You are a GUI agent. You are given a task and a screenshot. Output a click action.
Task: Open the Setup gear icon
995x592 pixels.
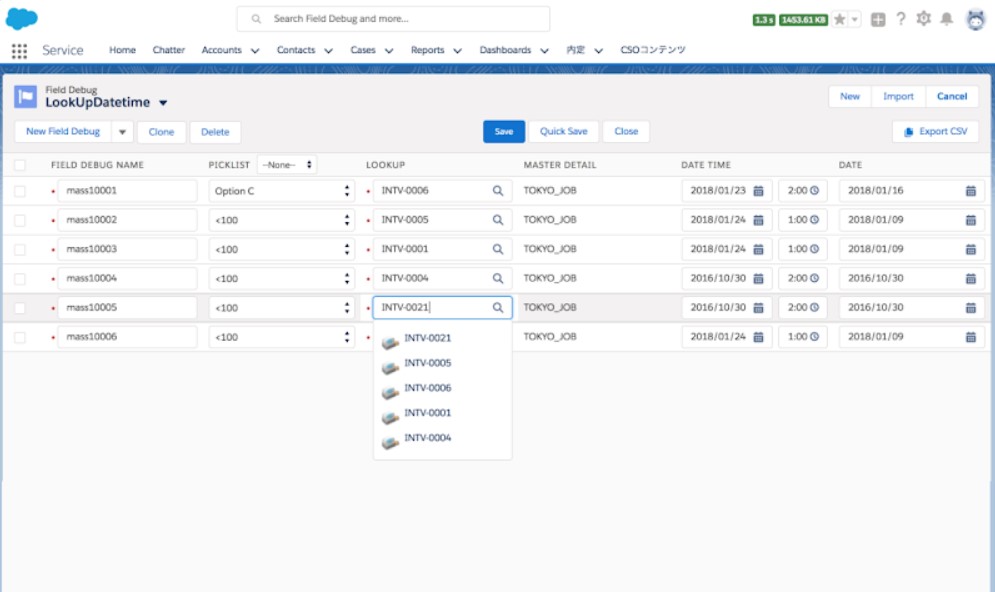click(x=923, y=19)
